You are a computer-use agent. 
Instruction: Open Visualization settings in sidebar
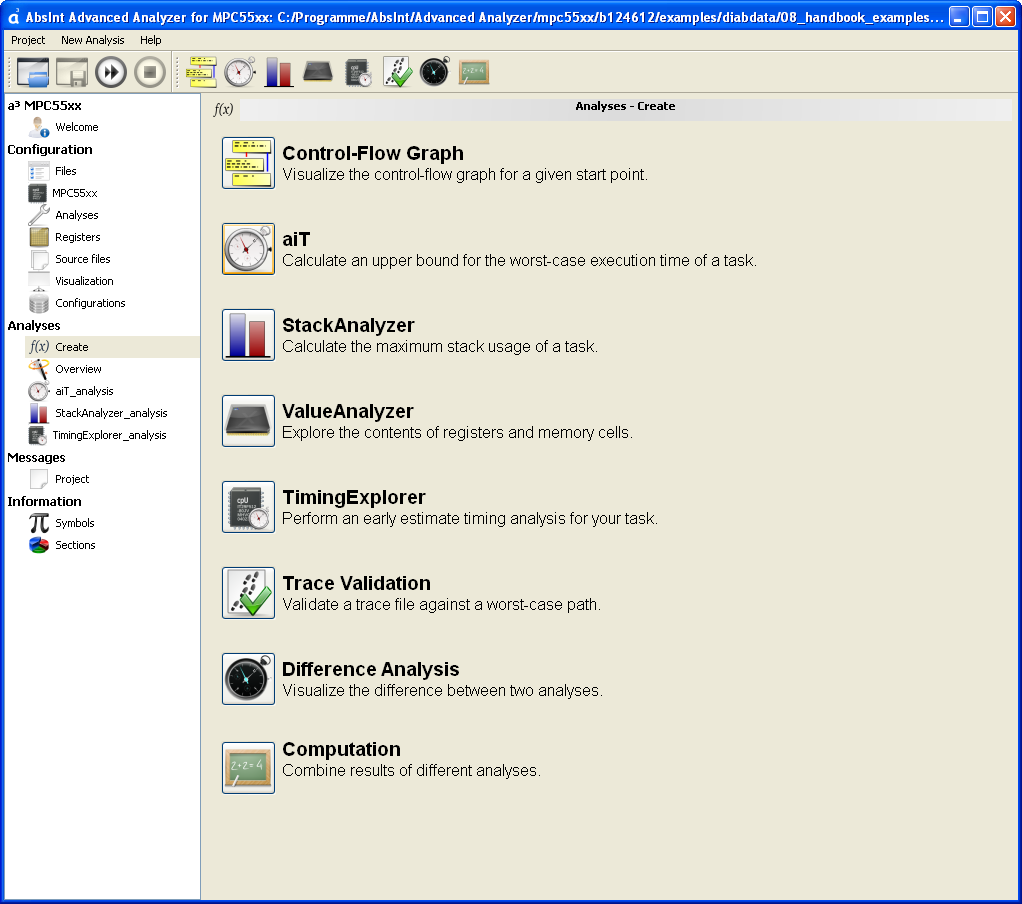coord(84,281)
